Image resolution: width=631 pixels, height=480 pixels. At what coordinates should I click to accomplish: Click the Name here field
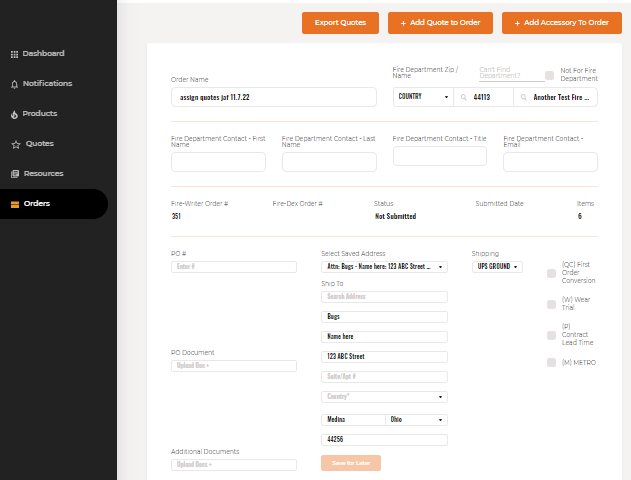pos(384,337)
